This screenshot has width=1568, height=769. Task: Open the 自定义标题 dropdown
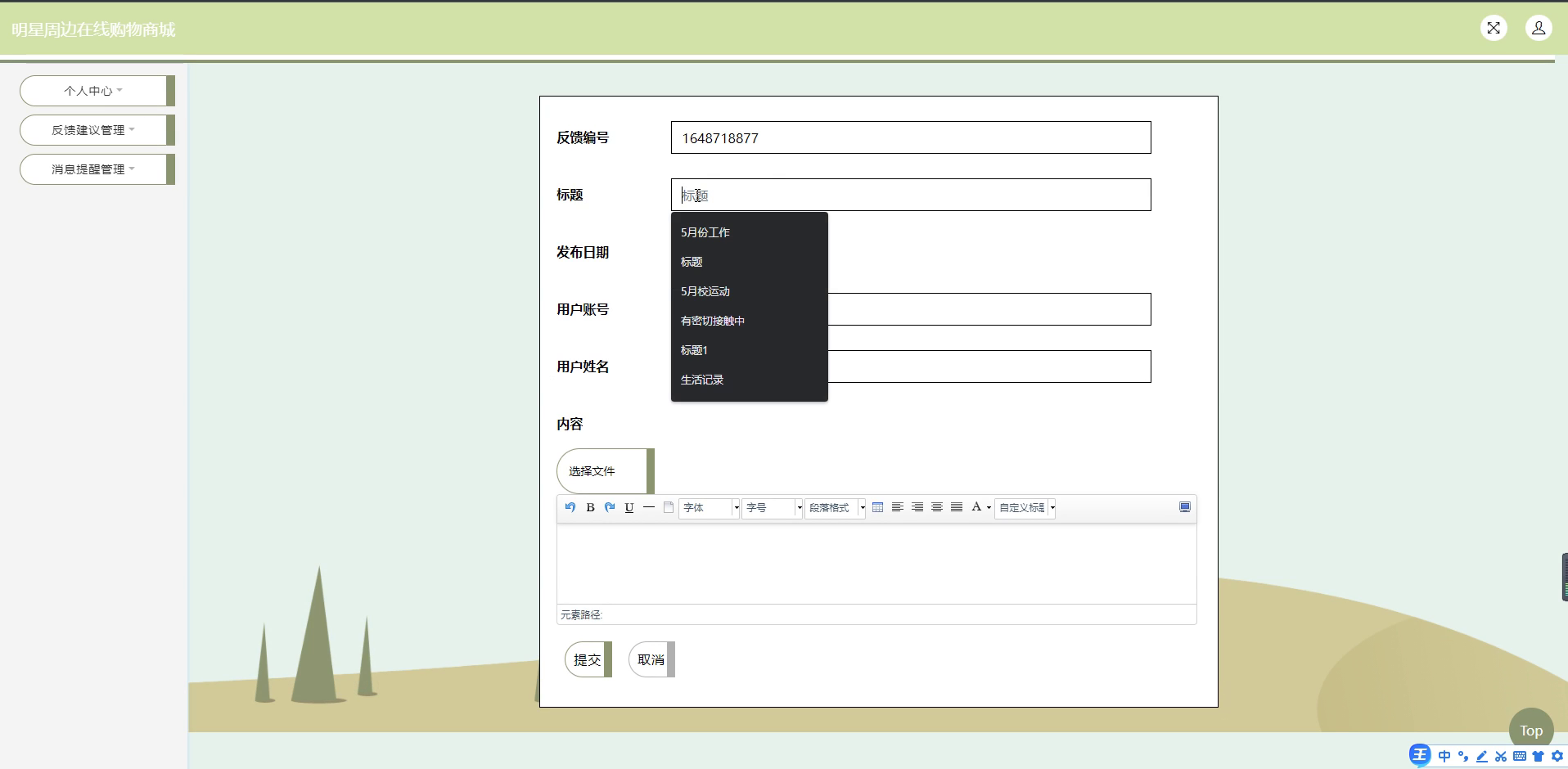[x=1025, y=508]
